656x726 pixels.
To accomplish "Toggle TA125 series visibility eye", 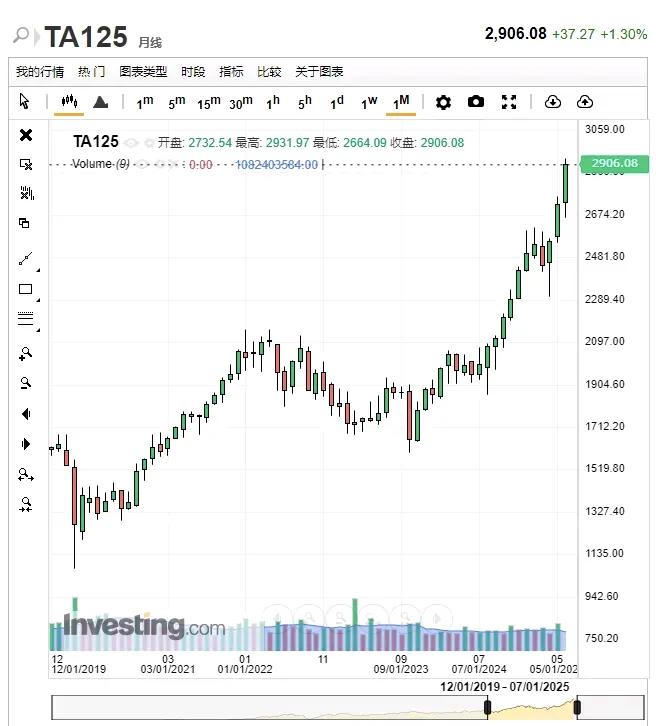I will pyautogui.click(x=131, y=143).
